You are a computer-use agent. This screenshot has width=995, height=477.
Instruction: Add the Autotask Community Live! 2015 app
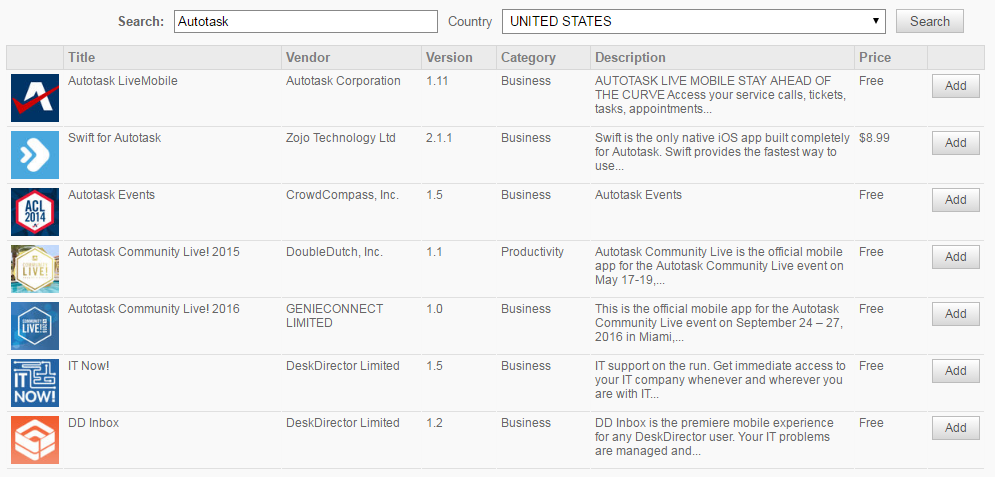click(x=955, y=257)
